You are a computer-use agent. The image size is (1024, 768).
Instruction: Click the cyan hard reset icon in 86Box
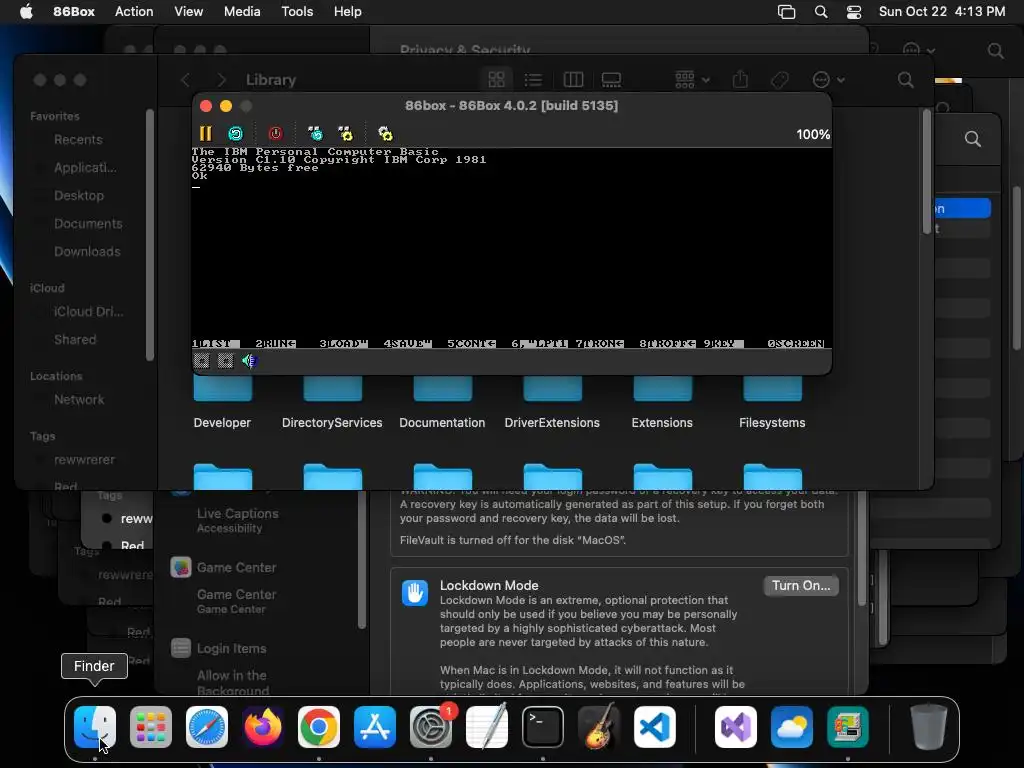235,134
